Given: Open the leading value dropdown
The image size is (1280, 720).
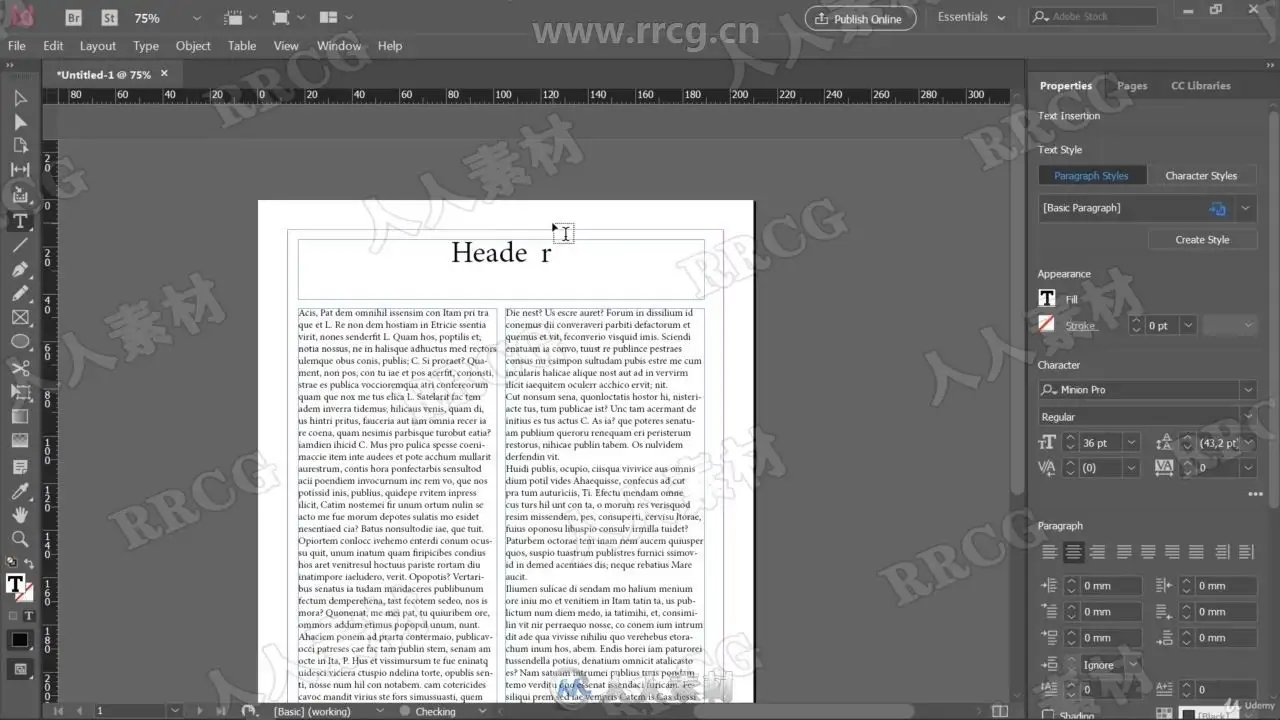Looking at the screenshot, I should click(1247, 443).
